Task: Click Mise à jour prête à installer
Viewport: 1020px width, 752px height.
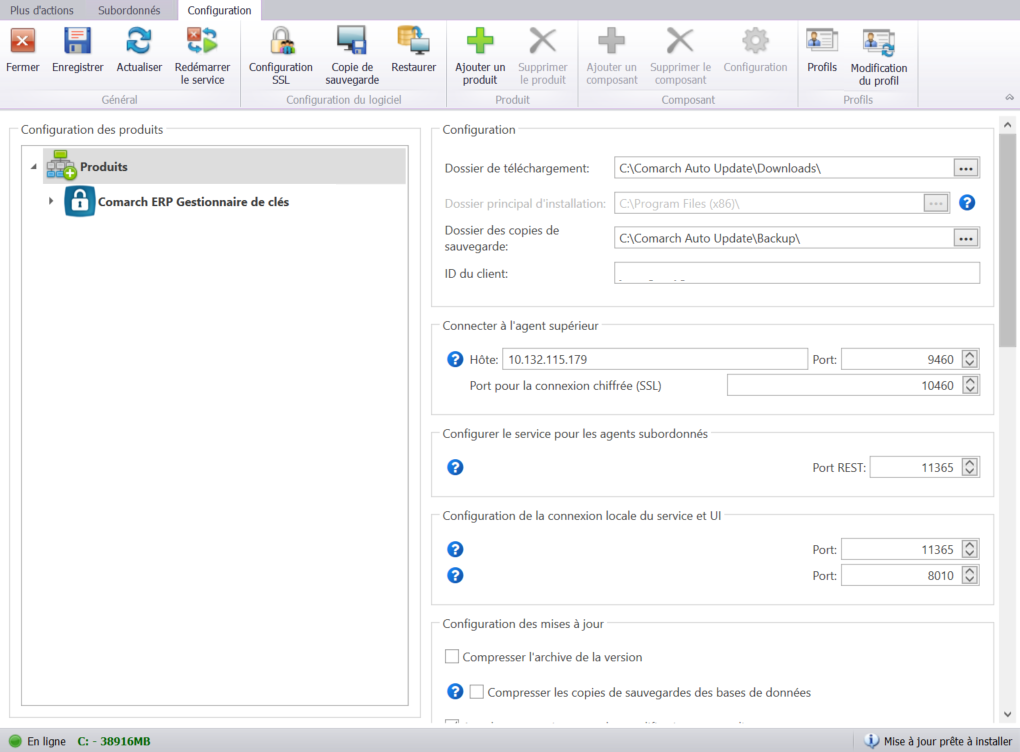Action: click(947, 741)
